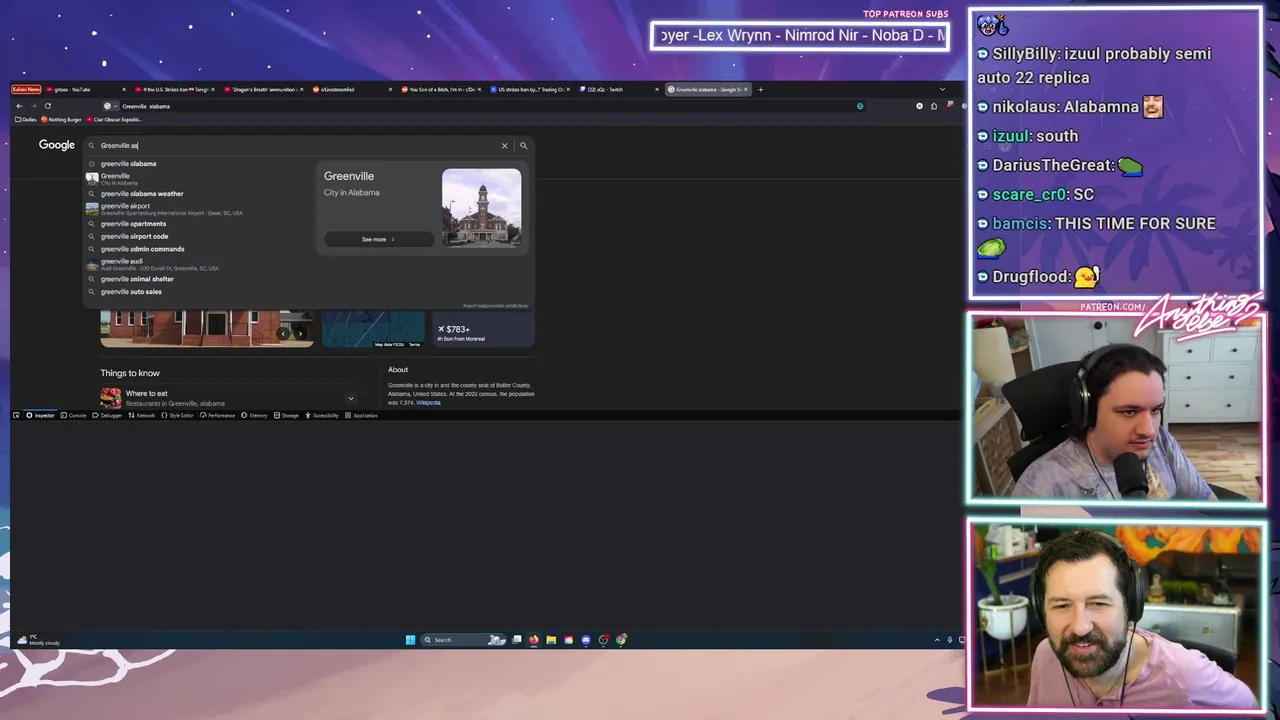1280x720 pixels.
Task: Open the Nothing Burger bookmark
Action: (62, 120)
